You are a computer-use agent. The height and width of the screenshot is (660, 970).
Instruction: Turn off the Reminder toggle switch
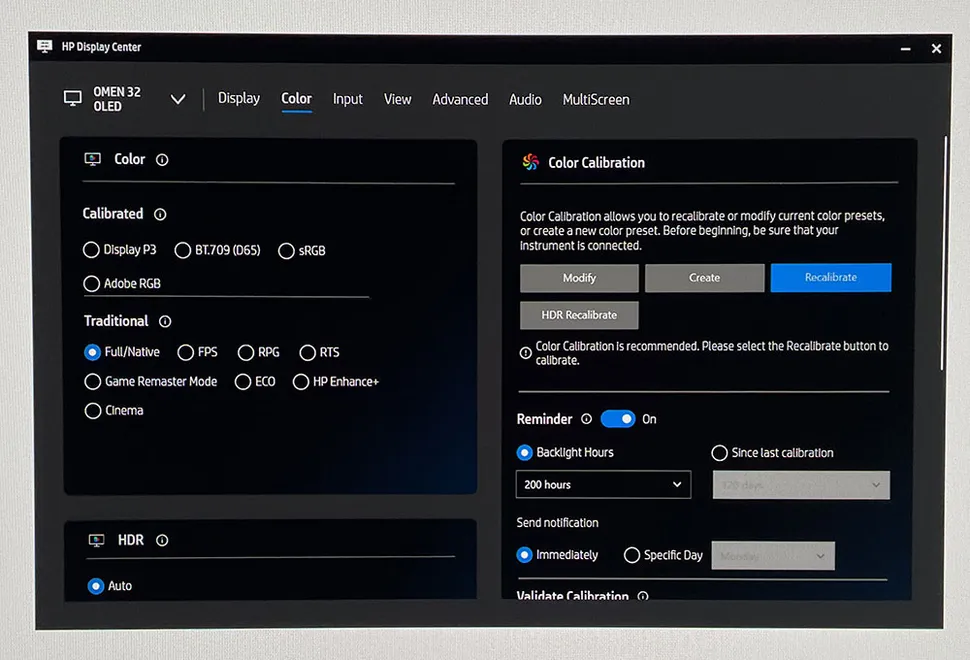click(x=618, y=419)
